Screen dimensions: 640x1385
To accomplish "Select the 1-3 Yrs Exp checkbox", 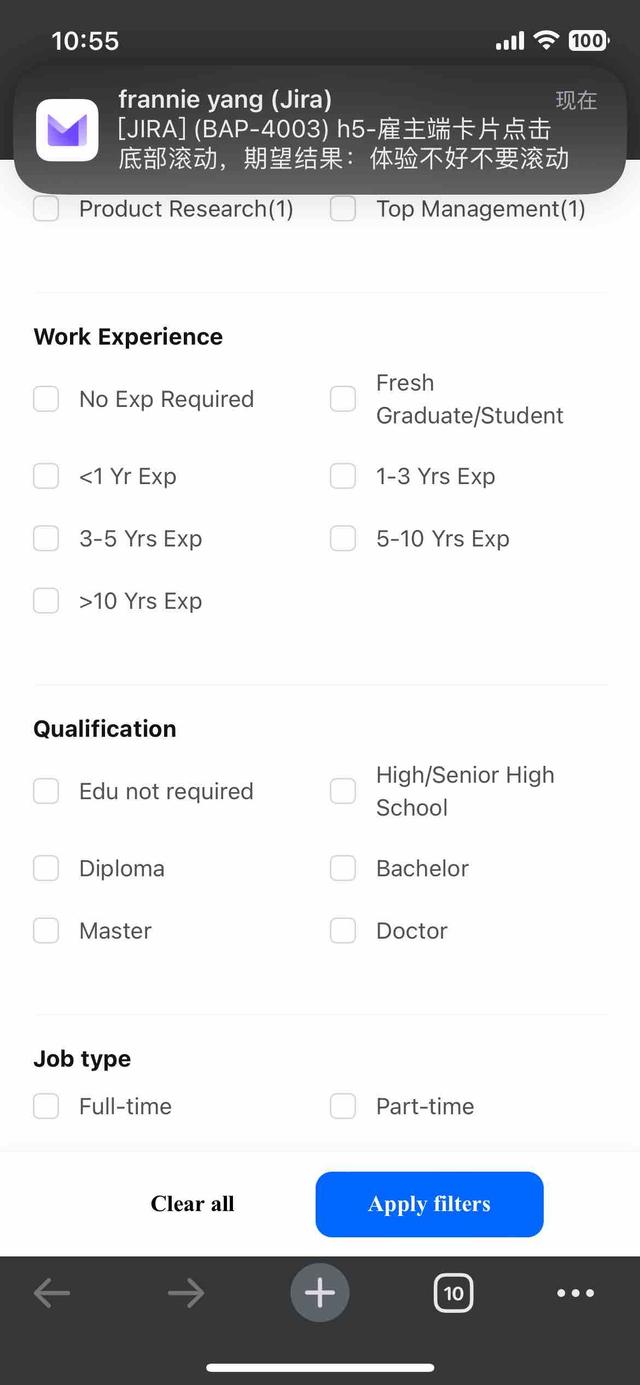I will [x=343, y=476].
